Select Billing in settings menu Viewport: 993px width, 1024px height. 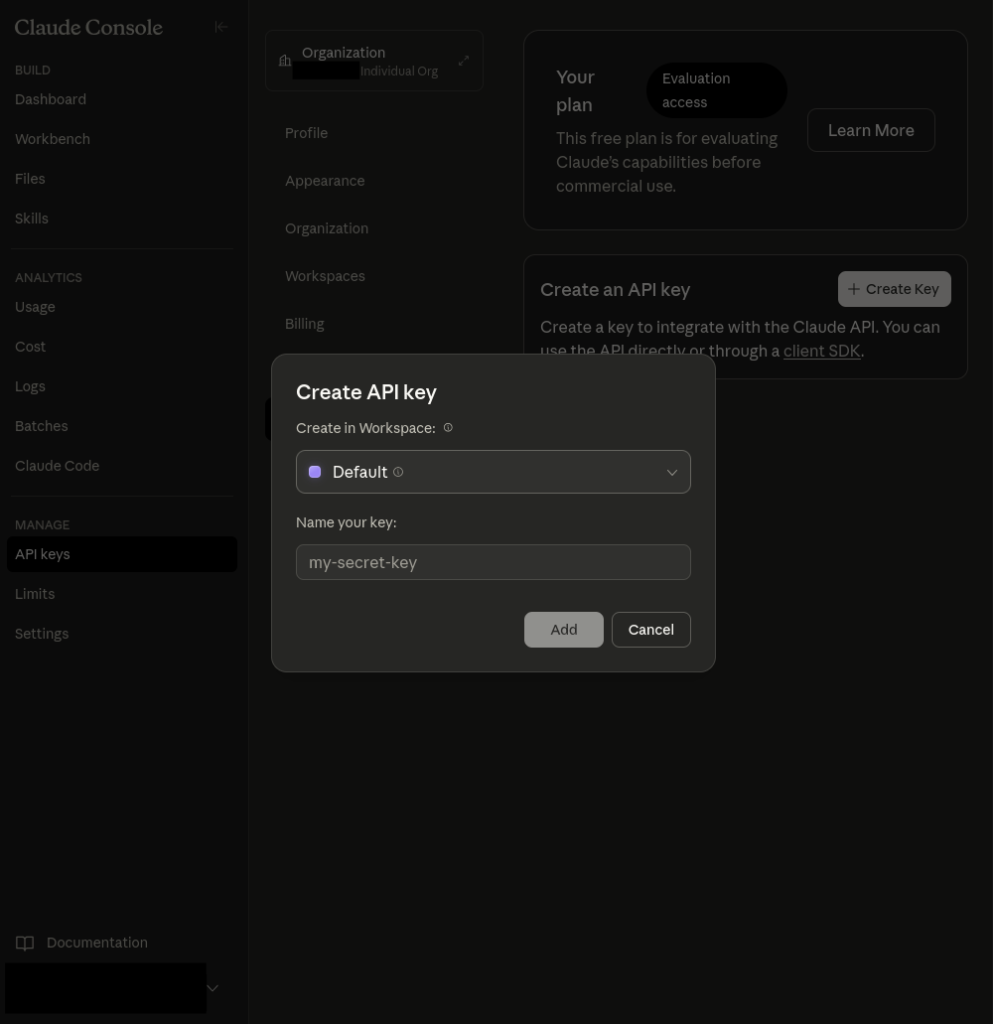304,324
